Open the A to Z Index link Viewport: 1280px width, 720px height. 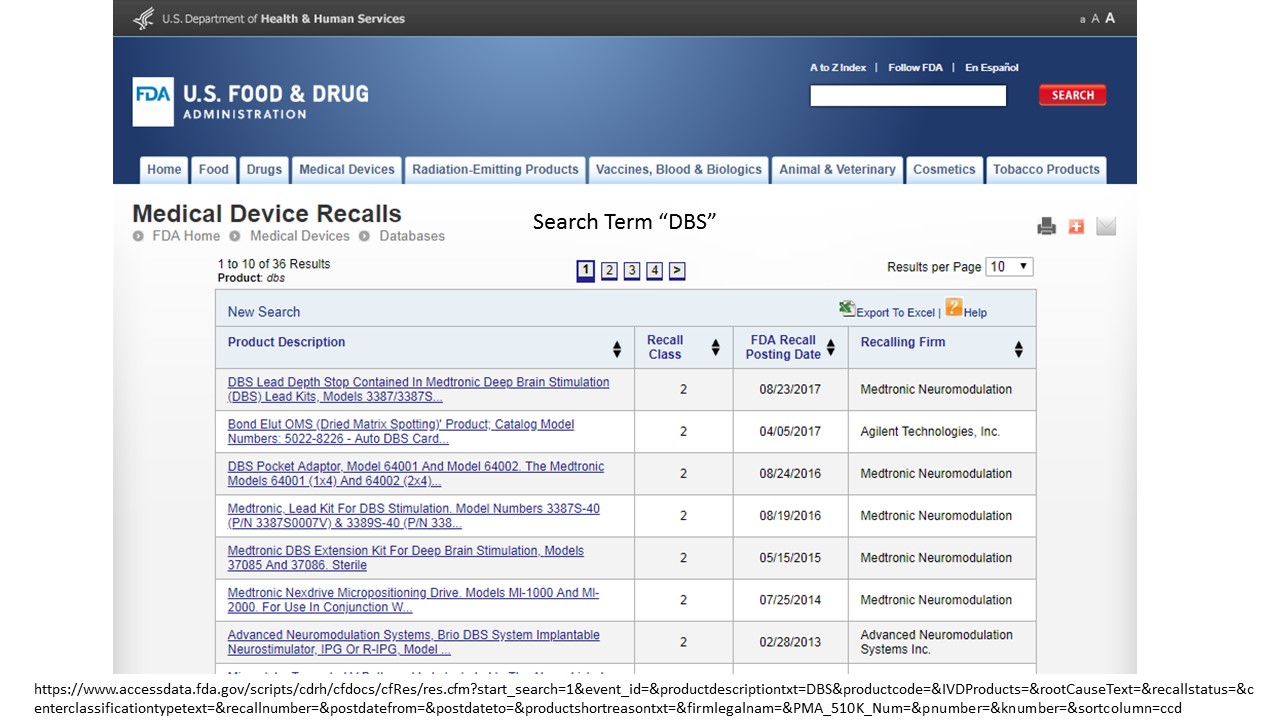click(x=838, y=68)
